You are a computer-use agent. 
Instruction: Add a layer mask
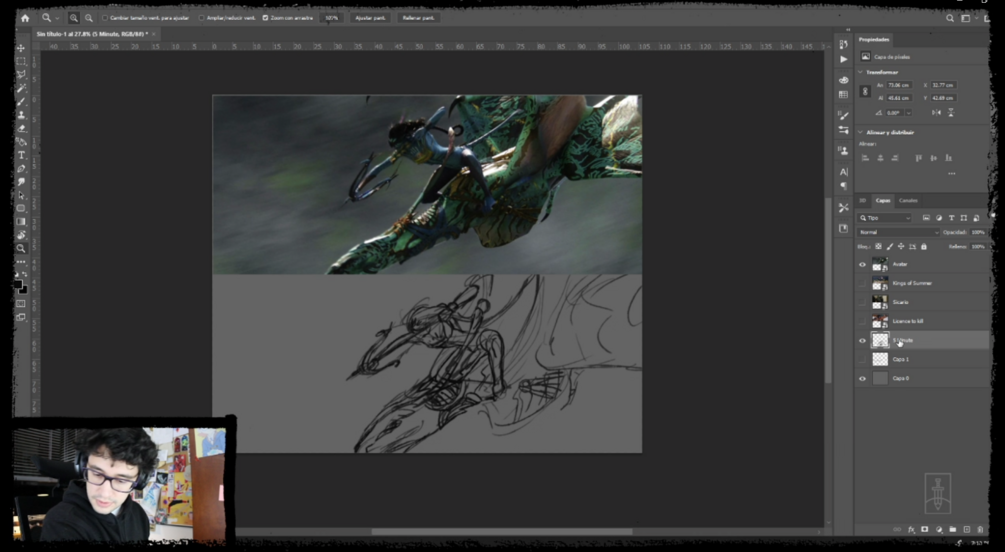pos(925,530)
